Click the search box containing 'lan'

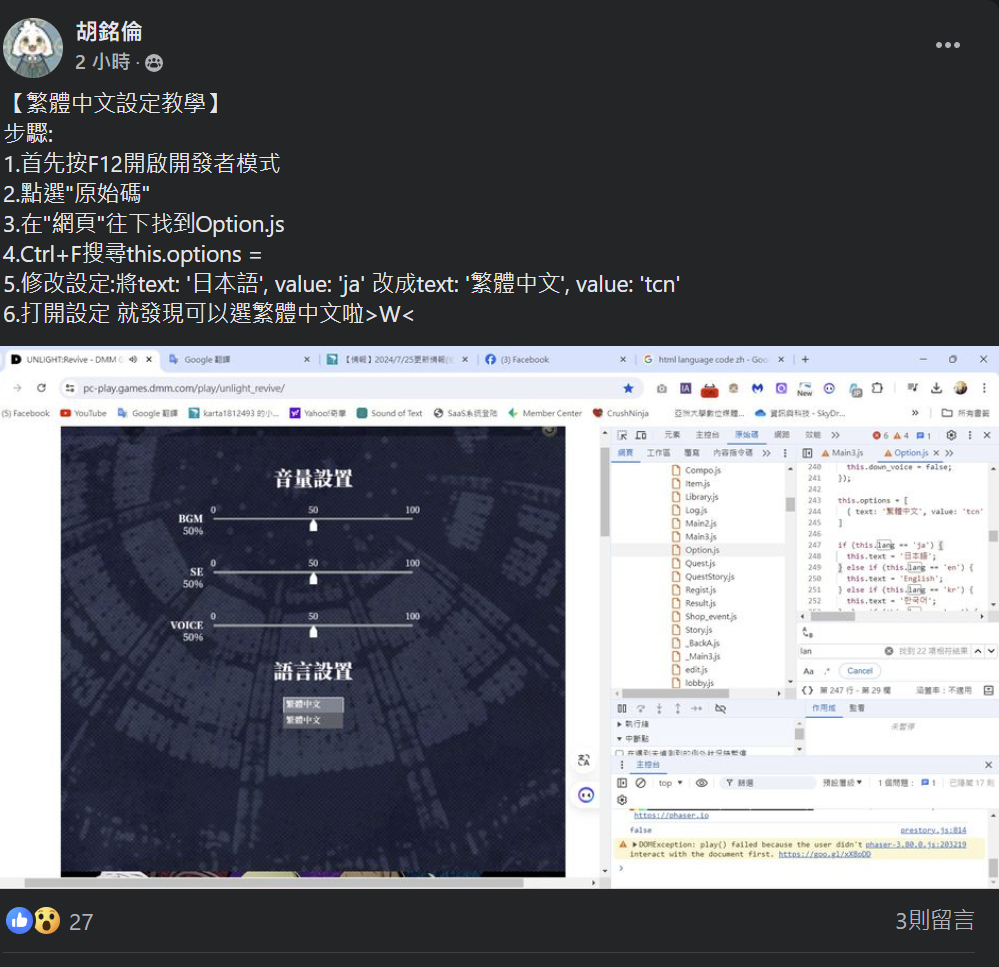coord(841,651)
